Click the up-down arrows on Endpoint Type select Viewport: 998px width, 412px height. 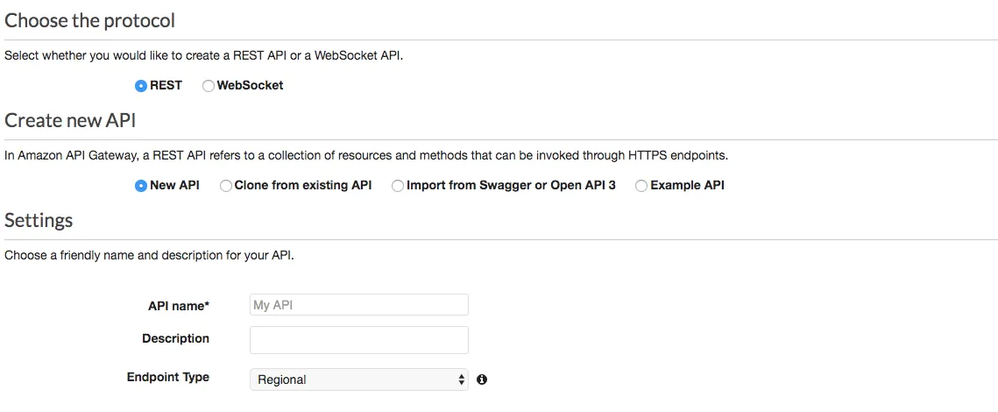tap(461, 380)
